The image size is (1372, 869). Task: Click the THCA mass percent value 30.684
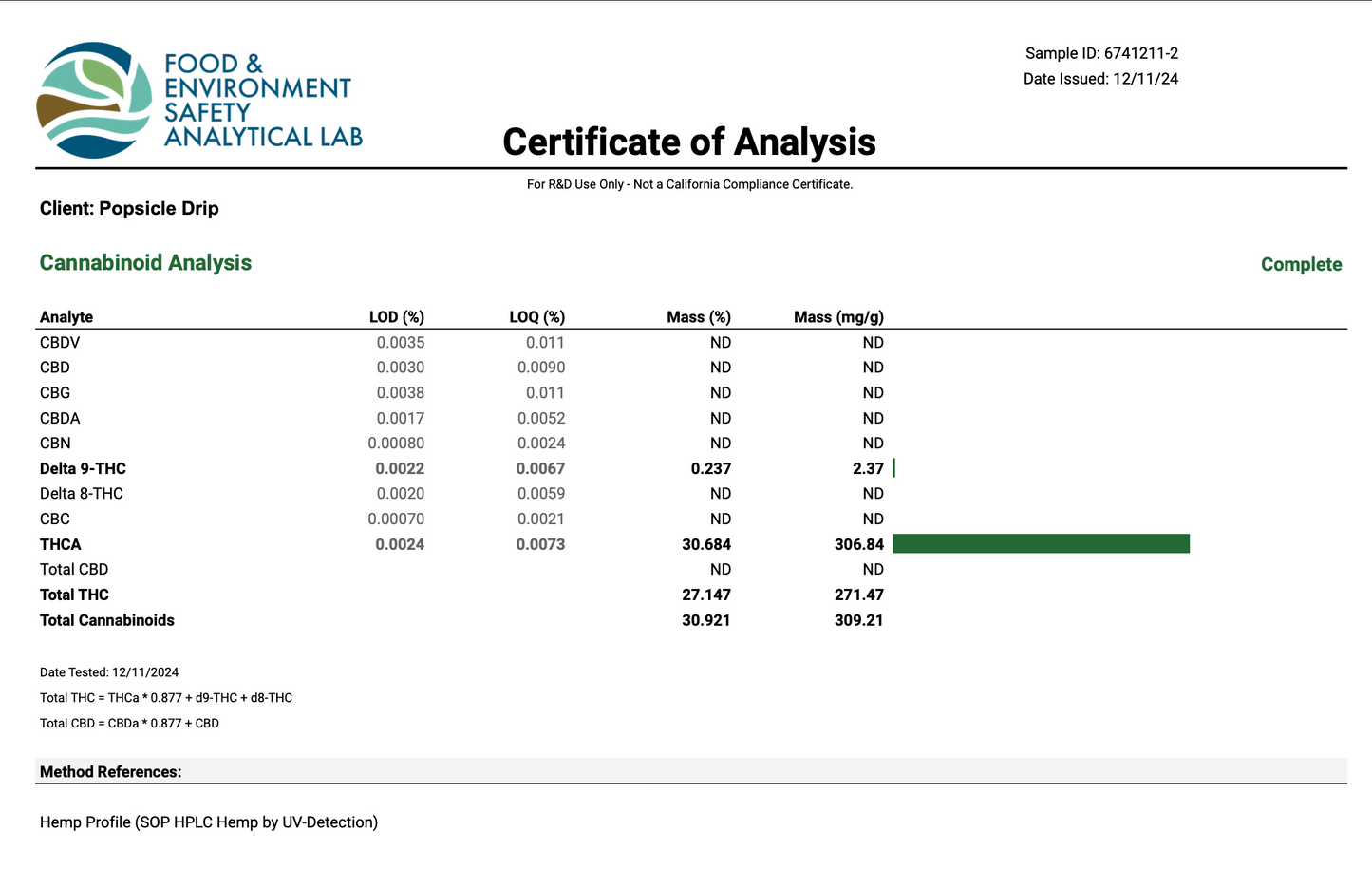point(705,544)
